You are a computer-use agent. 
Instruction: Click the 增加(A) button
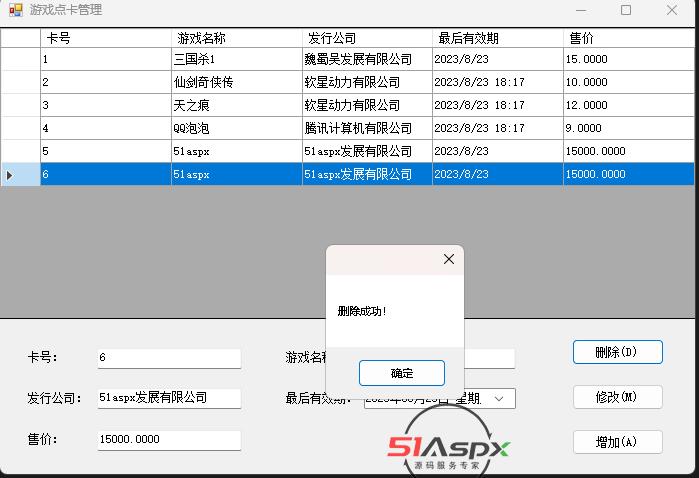point(617,442)
